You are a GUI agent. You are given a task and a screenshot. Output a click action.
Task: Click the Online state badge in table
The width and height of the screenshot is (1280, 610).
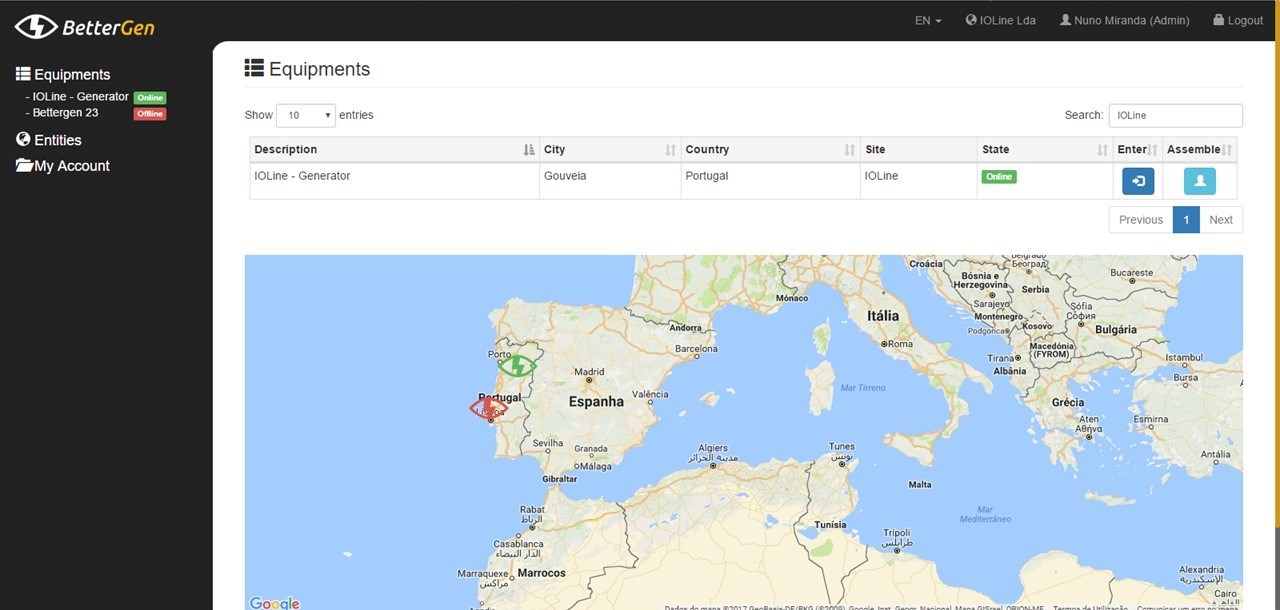999,177
